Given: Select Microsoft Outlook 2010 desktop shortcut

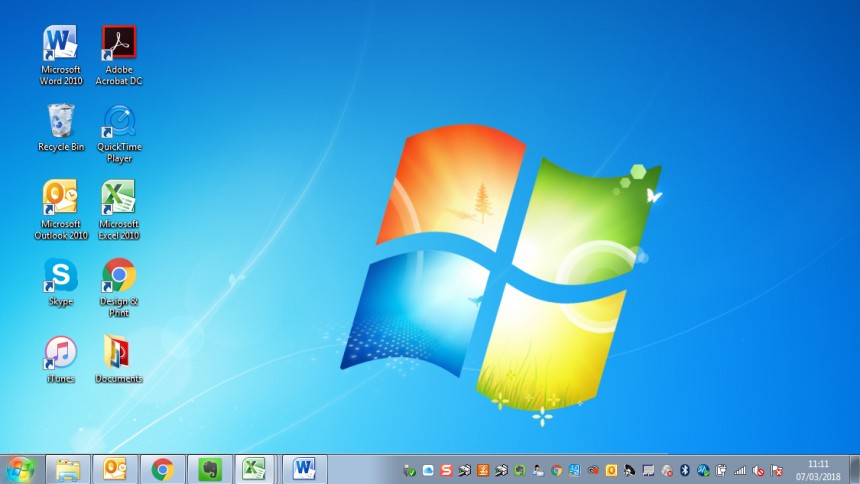Looking at the screenshot, I should [x=60, y=210].
